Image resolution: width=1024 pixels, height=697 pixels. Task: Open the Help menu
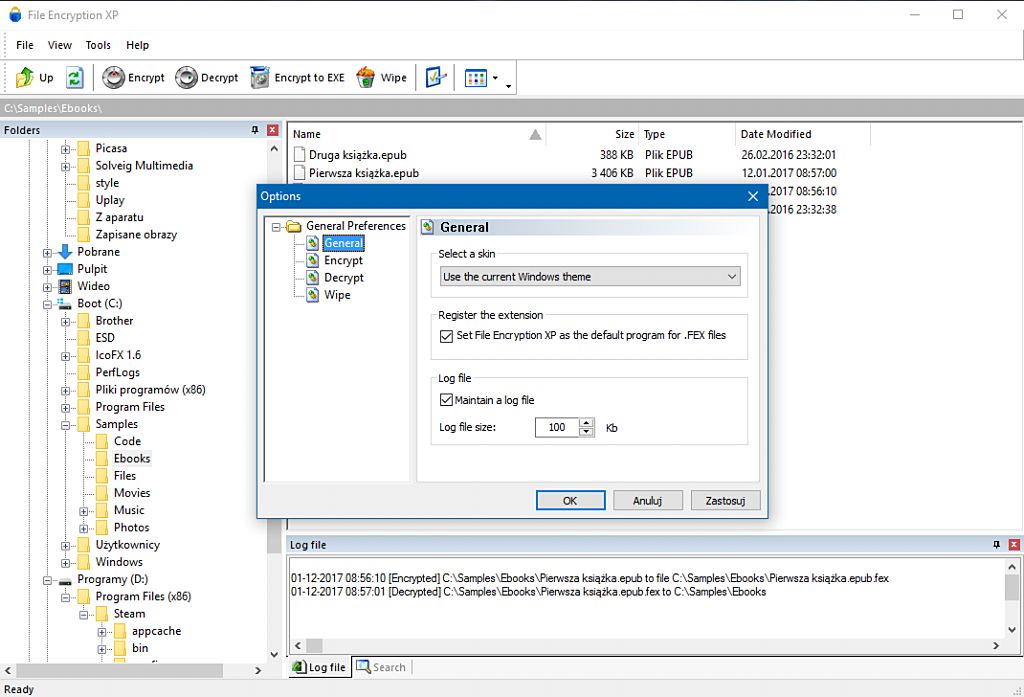137,45
